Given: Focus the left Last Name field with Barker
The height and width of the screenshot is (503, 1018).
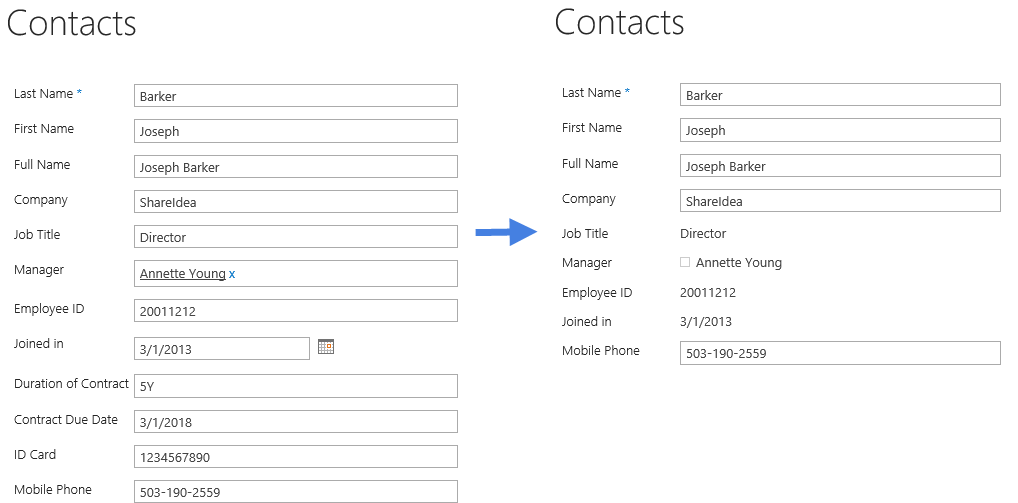Looking at the screenshot, I should 295,95.
